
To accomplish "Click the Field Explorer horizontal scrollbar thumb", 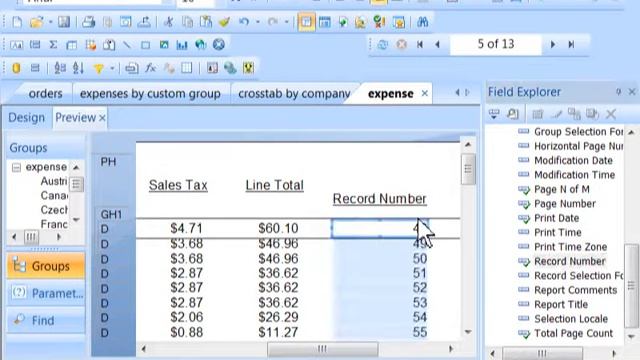I will tap(542, 353).
